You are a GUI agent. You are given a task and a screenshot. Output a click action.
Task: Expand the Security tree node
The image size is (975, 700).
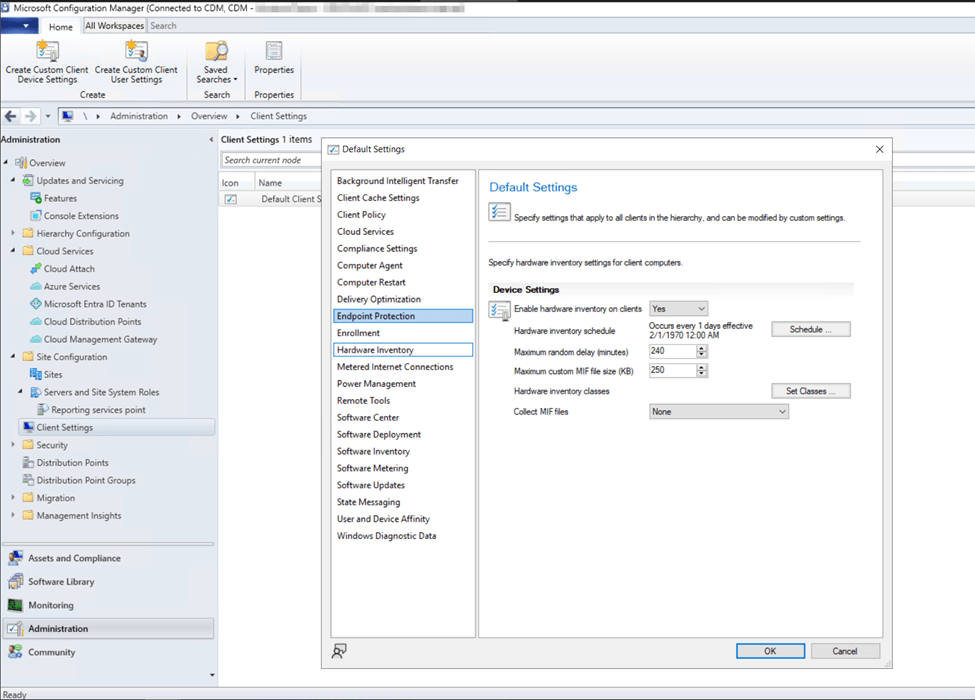point(14,445)
